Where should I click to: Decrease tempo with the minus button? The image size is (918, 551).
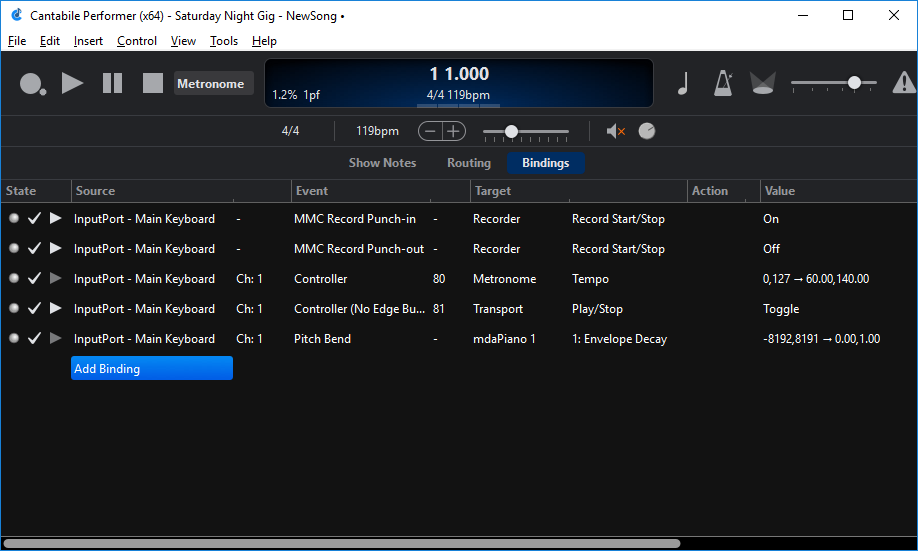[430, 131]
